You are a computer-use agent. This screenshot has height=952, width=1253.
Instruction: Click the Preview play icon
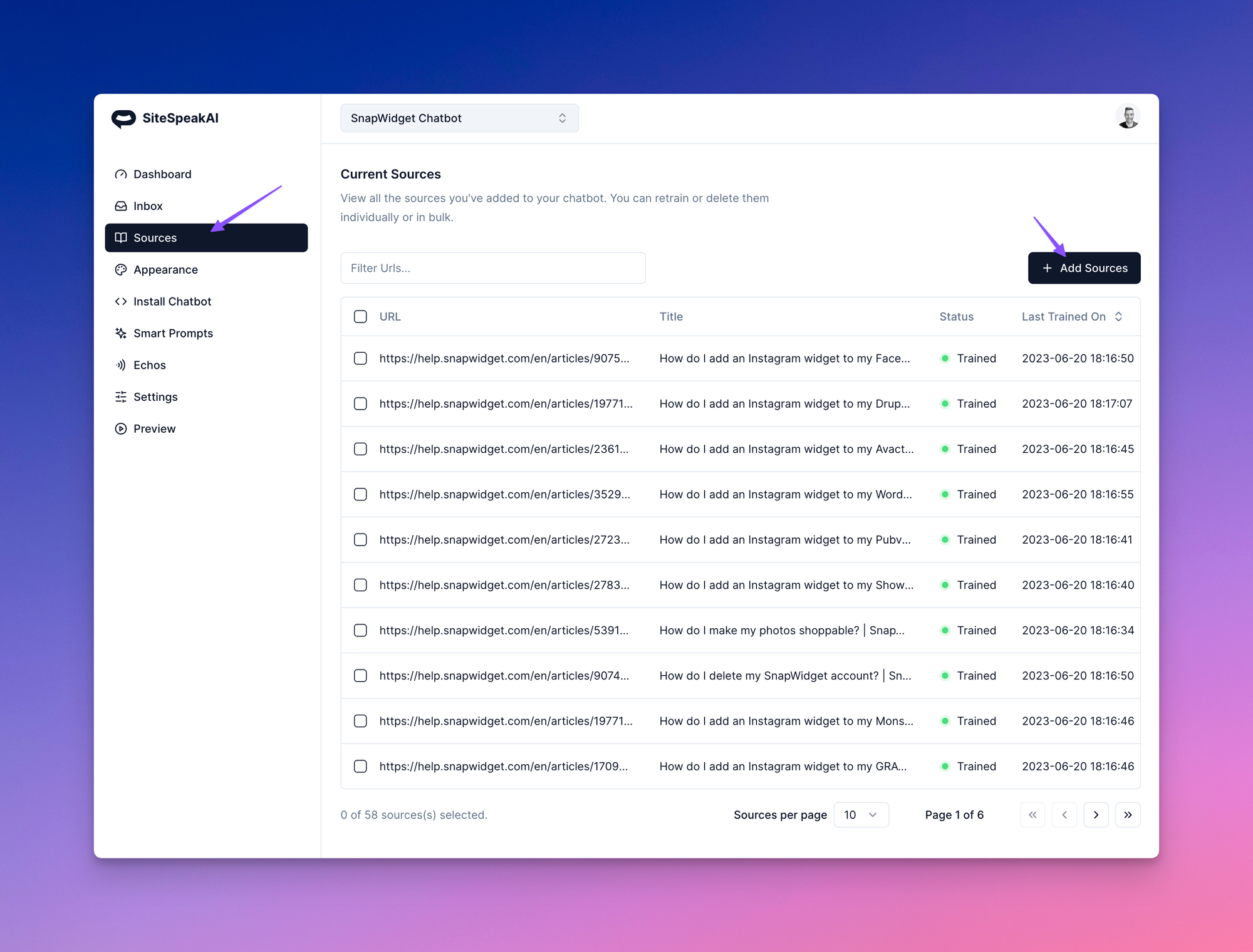121,429
